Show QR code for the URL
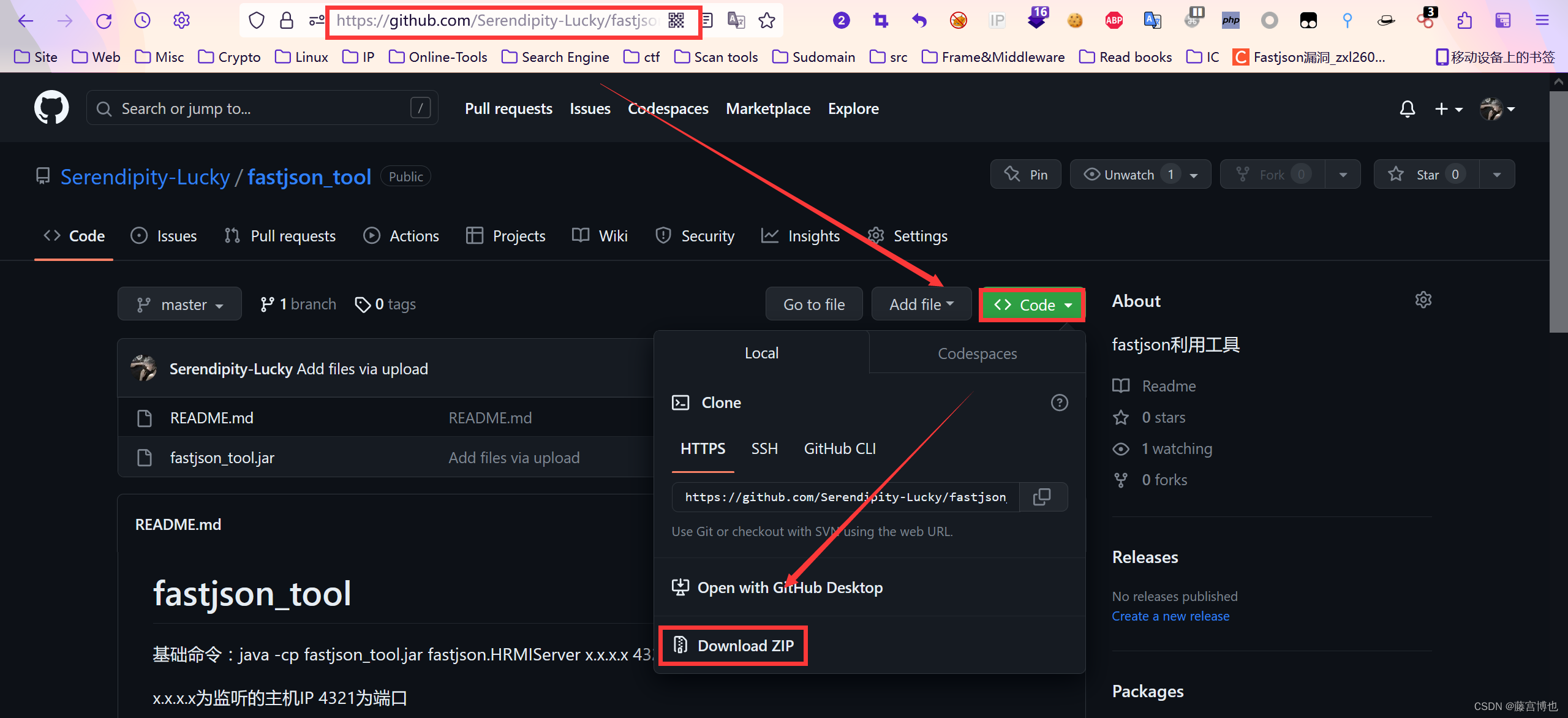This screenshot has width=1568, height=718. (676, 21)
